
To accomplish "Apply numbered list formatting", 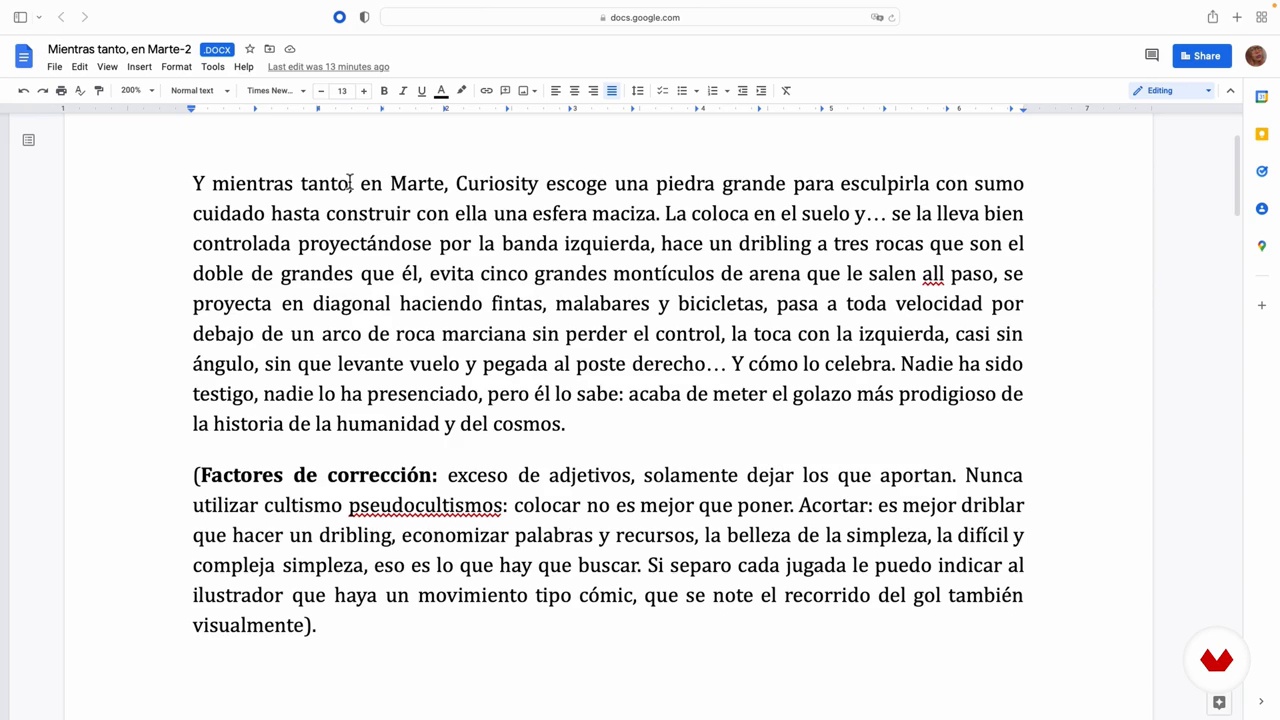I will click(x=712, y=91).
